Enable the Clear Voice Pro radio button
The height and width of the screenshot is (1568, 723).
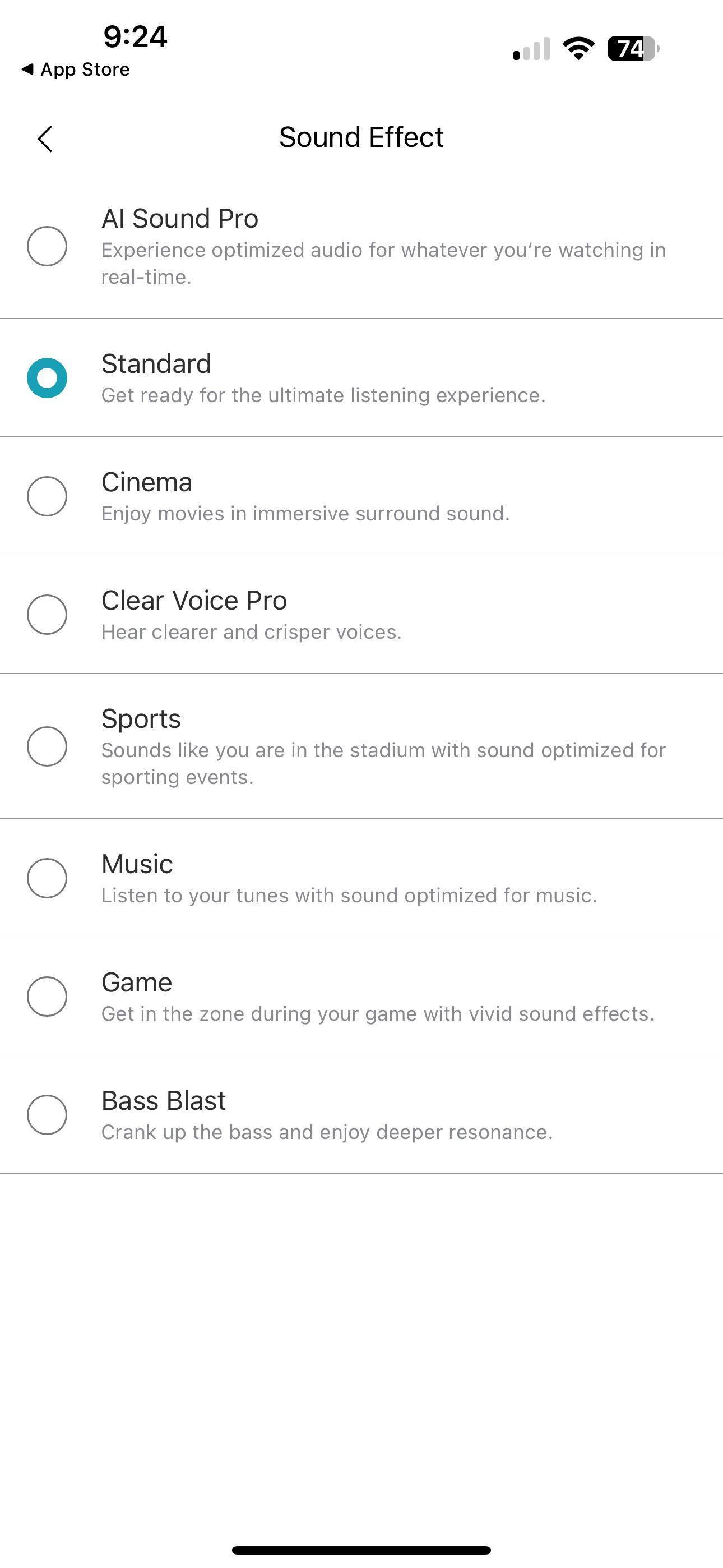[47, 614]
